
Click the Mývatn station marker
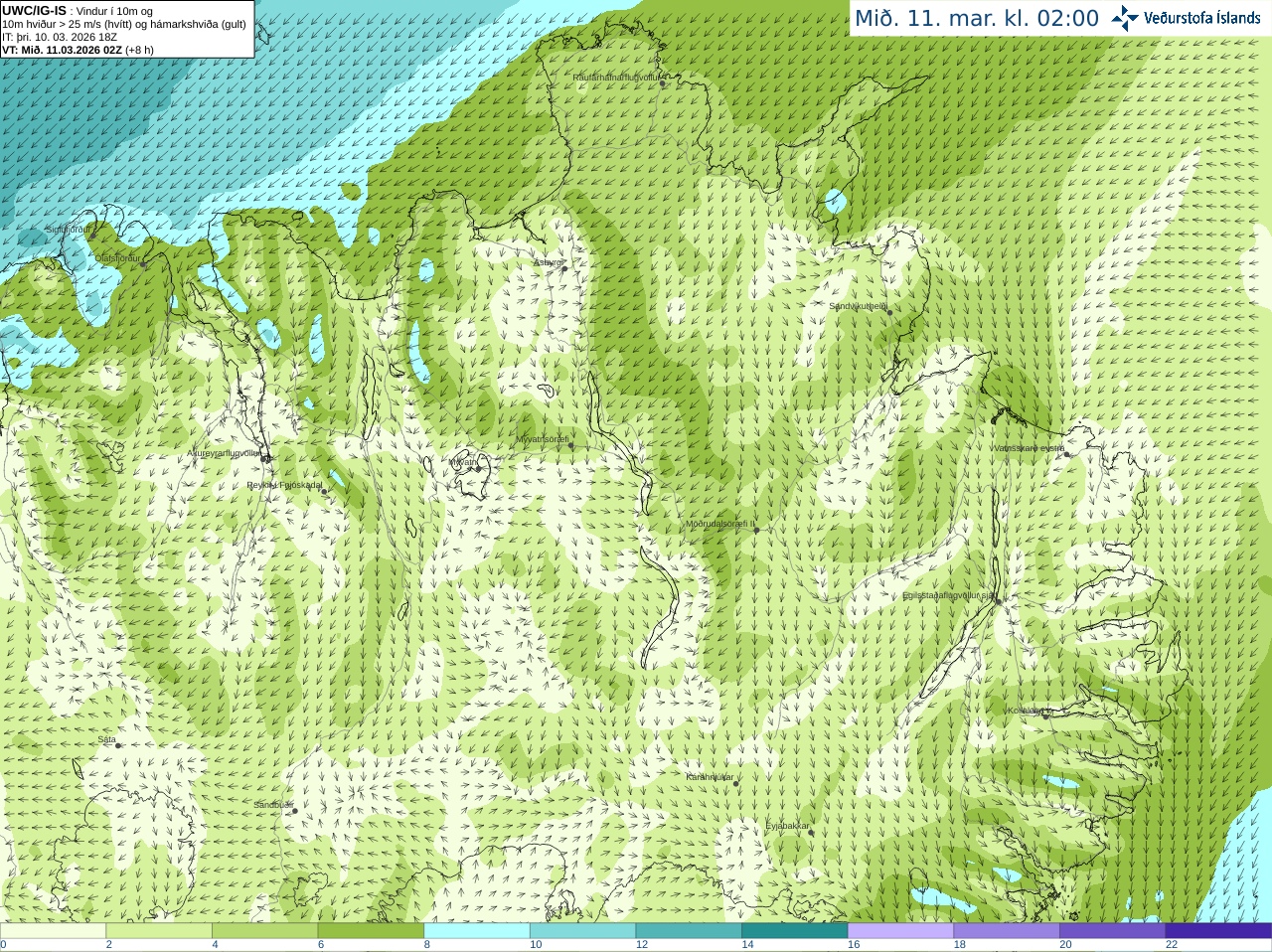[x=478, y=468]
